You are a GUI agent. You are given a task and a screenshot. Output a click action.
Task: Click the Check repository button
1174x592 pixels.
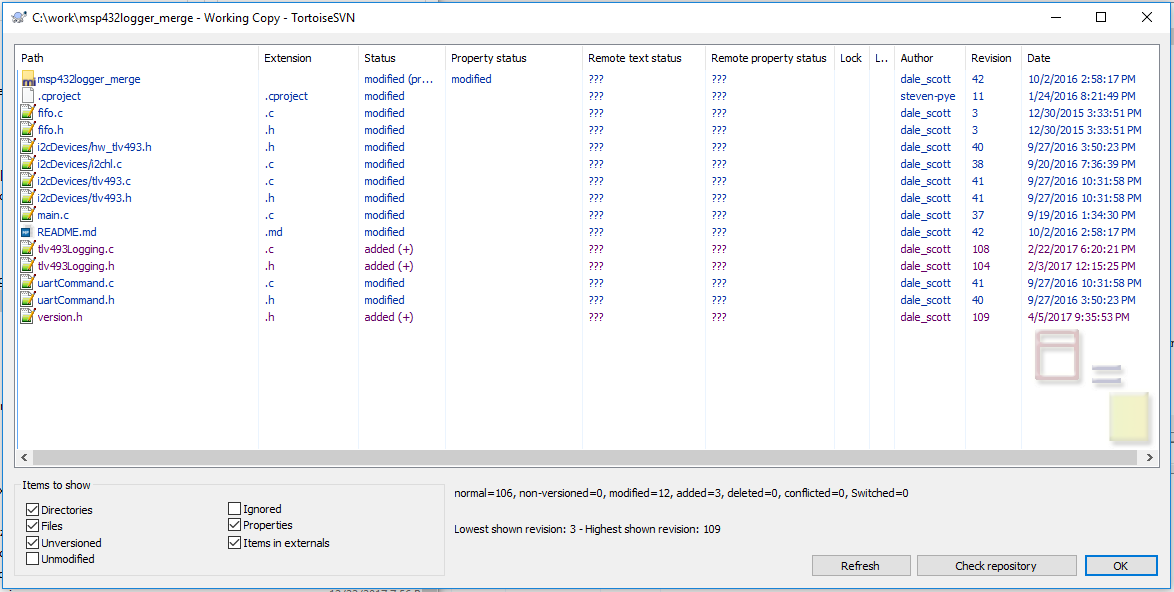[996, 566]
